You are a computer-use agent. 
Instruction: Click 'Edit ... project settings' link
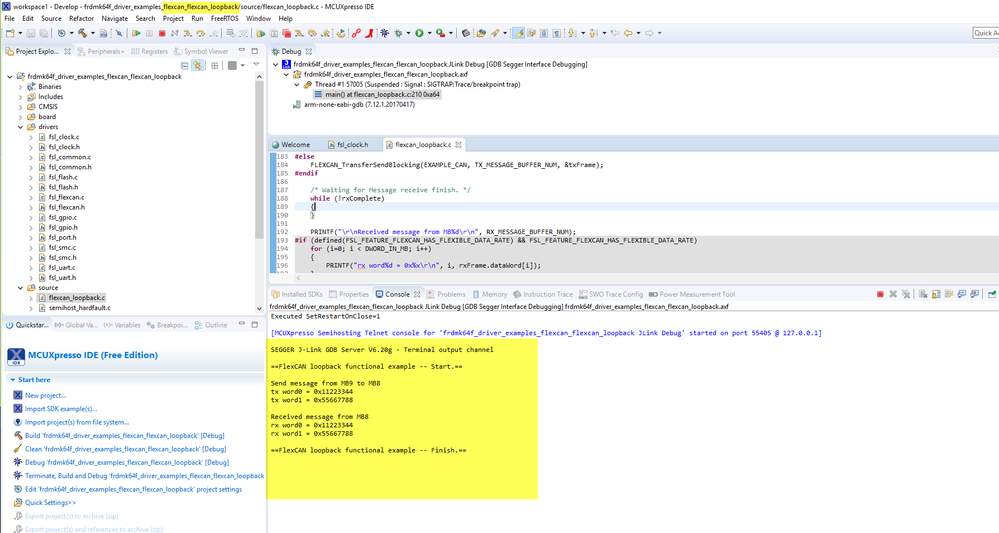[x=133, y=489]
